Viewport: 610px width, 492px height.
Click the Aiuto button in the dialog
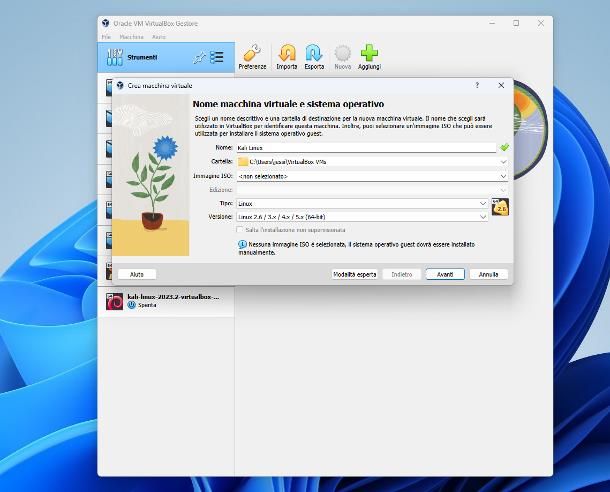[137, 274]
